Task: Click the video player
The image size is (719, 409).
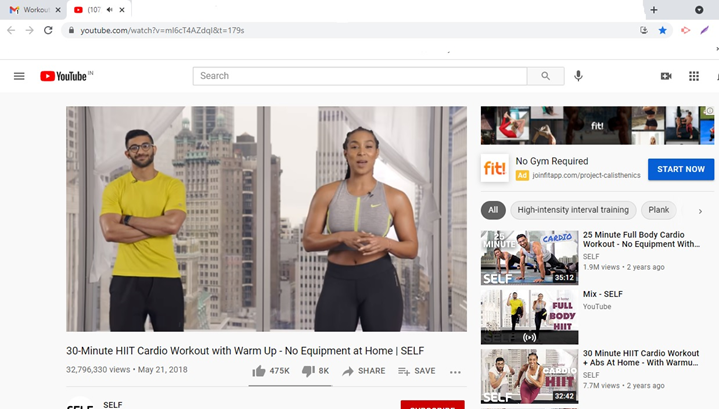Action: [x=266, y=219]
